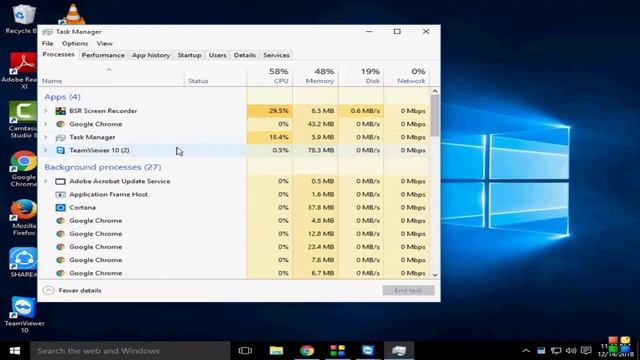Image resolution: width=640 pixels, height=360 pixels.
Task: Collapse to Fewer details
Action: pos(72,290)
